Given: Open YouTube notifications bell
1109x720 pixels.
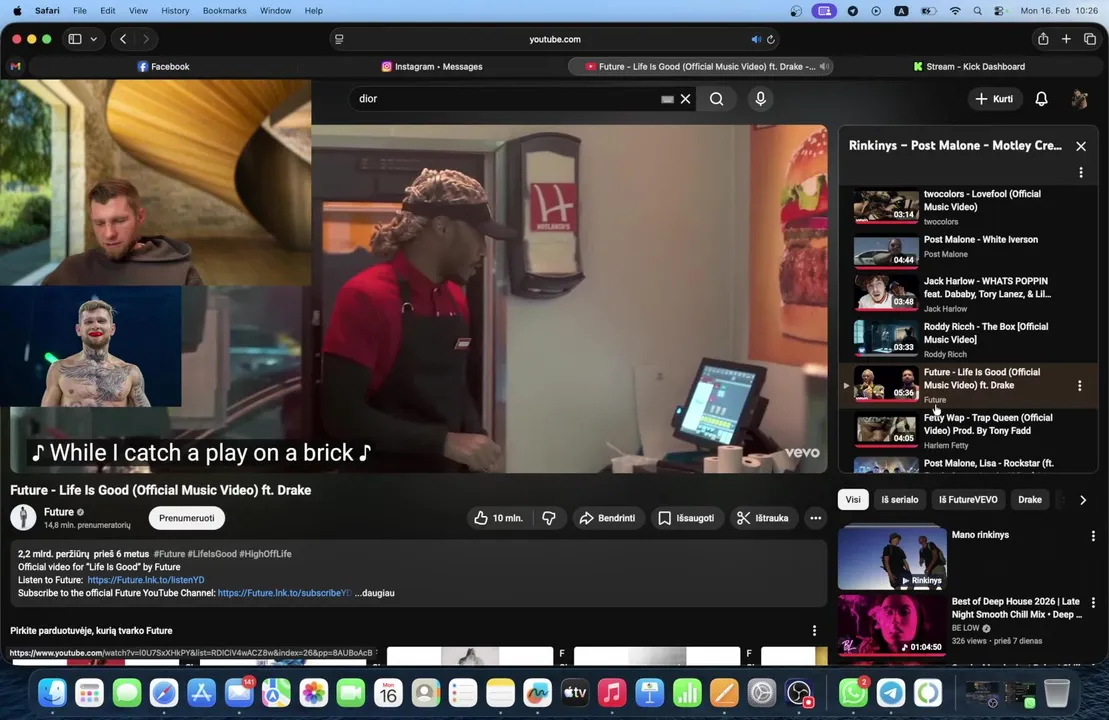Looking at the screenshot, I should [x=1041, y=99].
